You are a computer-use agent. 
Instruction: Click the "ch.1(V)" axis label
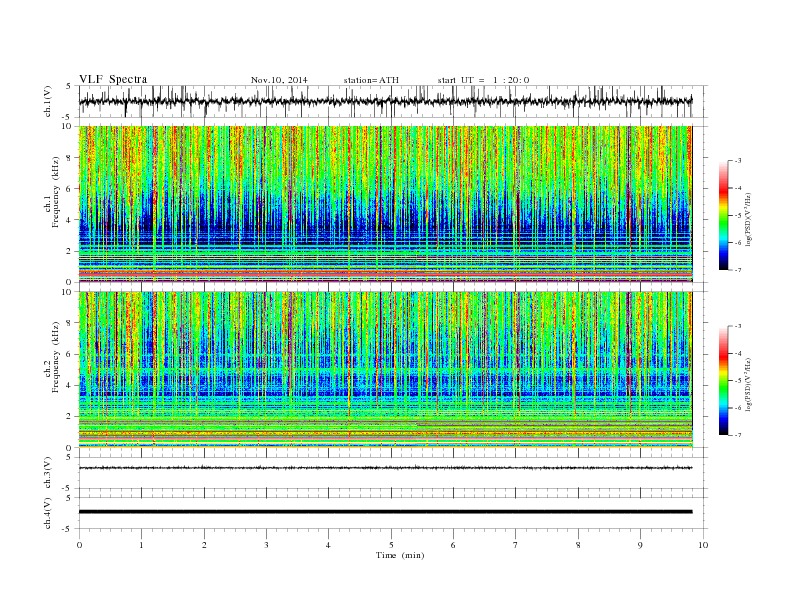[x=48, y=103]
